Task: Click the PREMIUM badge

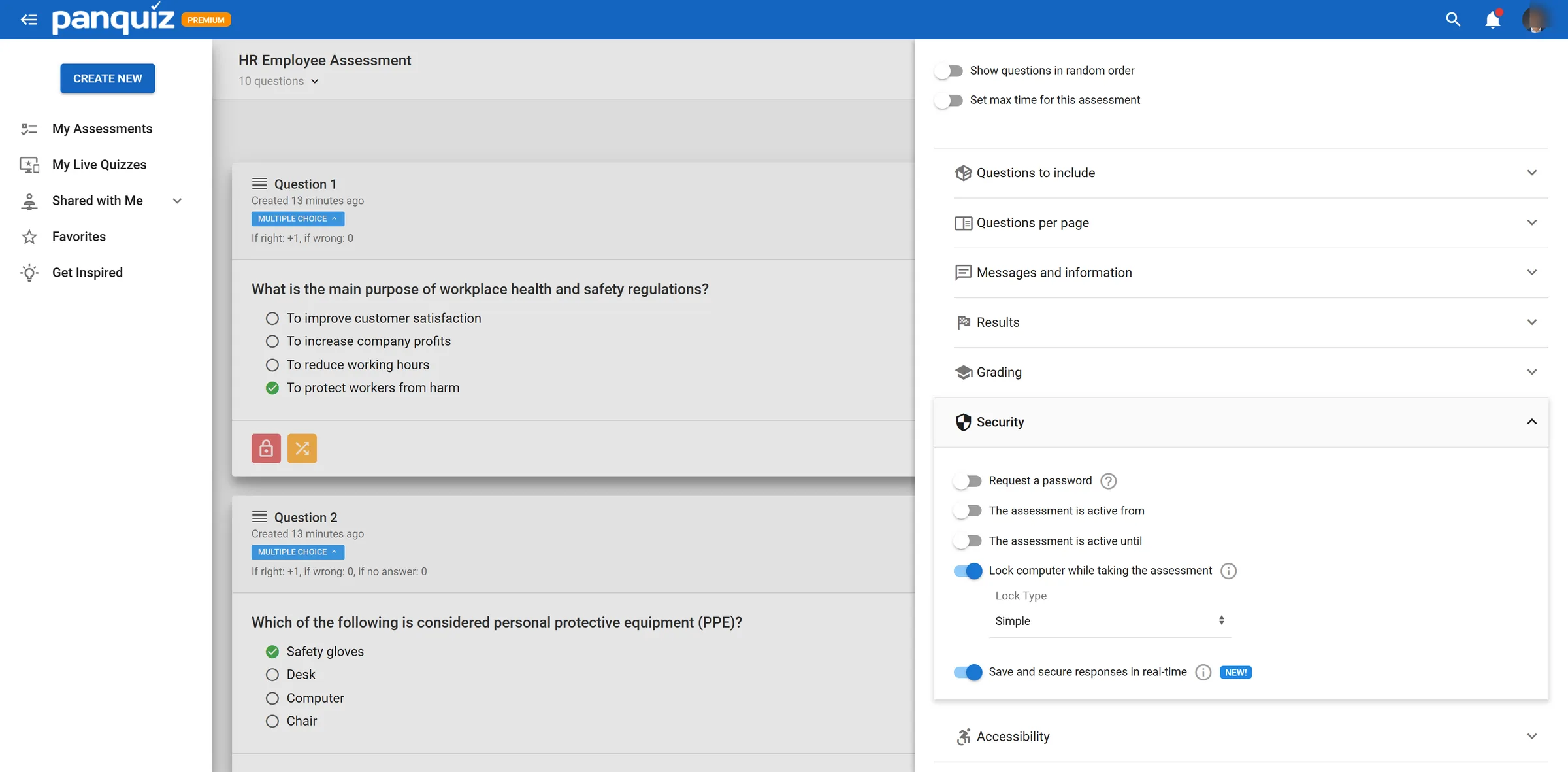Action: tap(206, 20)
